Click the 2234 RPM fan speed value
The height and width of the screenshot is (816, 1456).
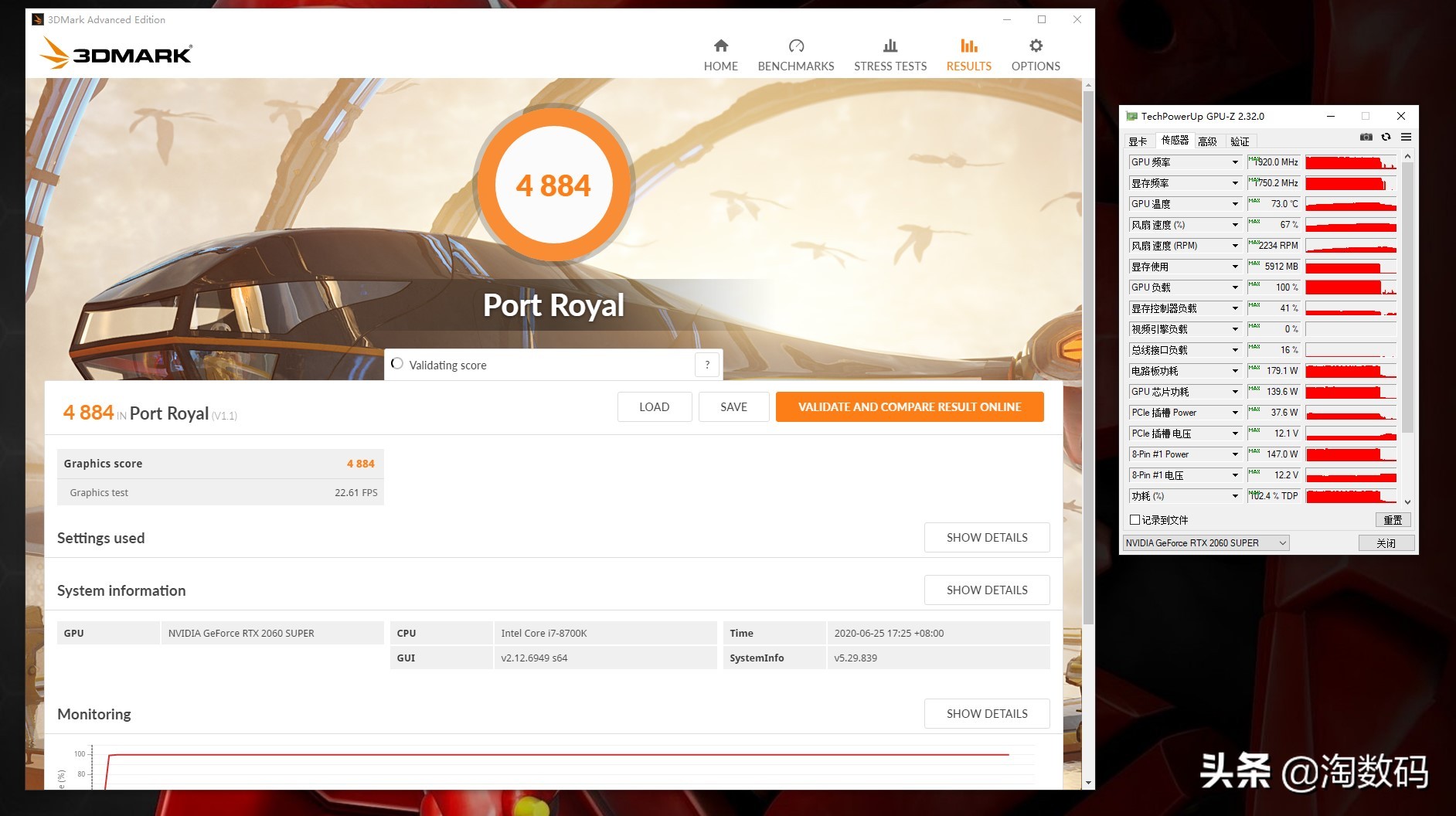tap(1274, 246)
